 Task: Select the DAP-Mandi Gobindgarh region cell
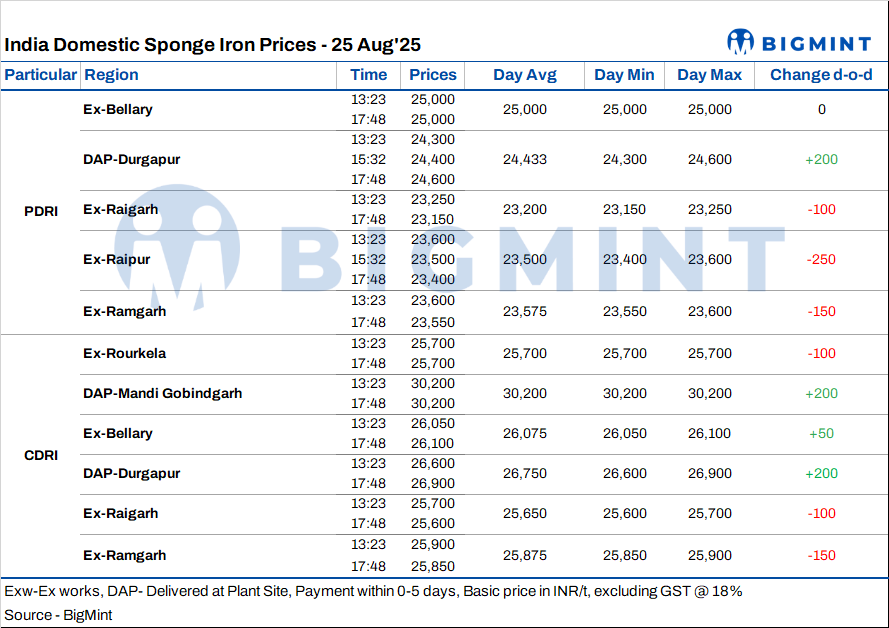[x=162, y=393]
